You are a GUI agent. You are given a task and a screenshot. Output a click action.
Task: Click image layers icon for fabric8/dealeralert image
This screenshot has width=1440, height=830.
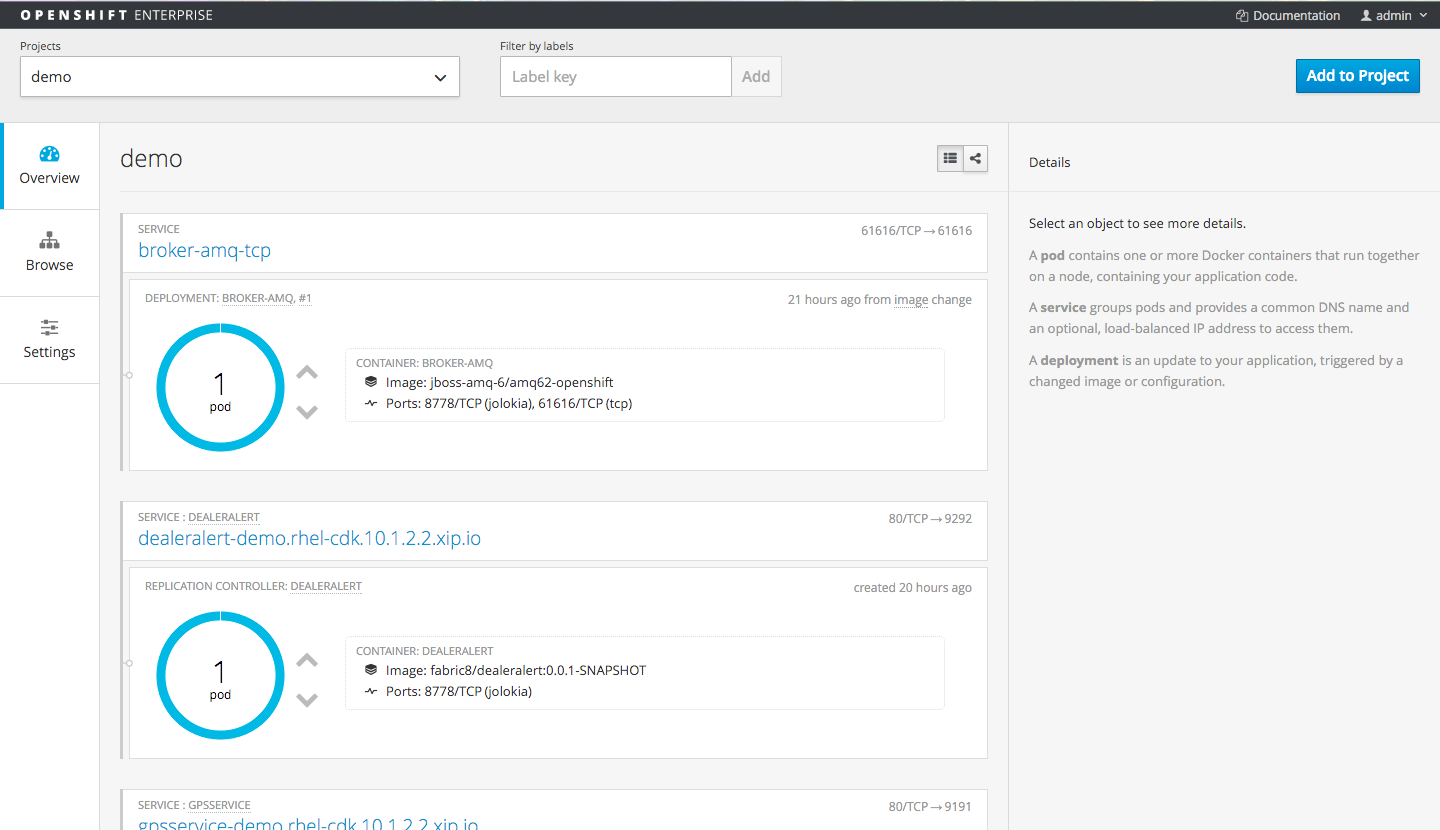(x=371, y=670)
